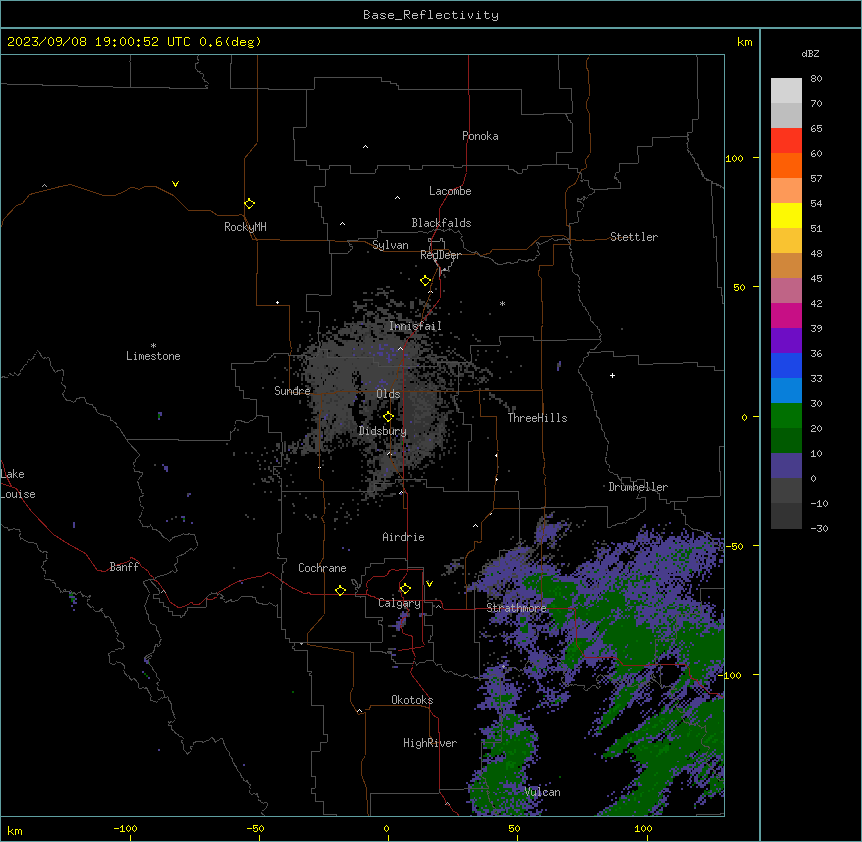Click the Airdrie label
The width and height of the screenshot is (862, 842).
tap(403, 537)
